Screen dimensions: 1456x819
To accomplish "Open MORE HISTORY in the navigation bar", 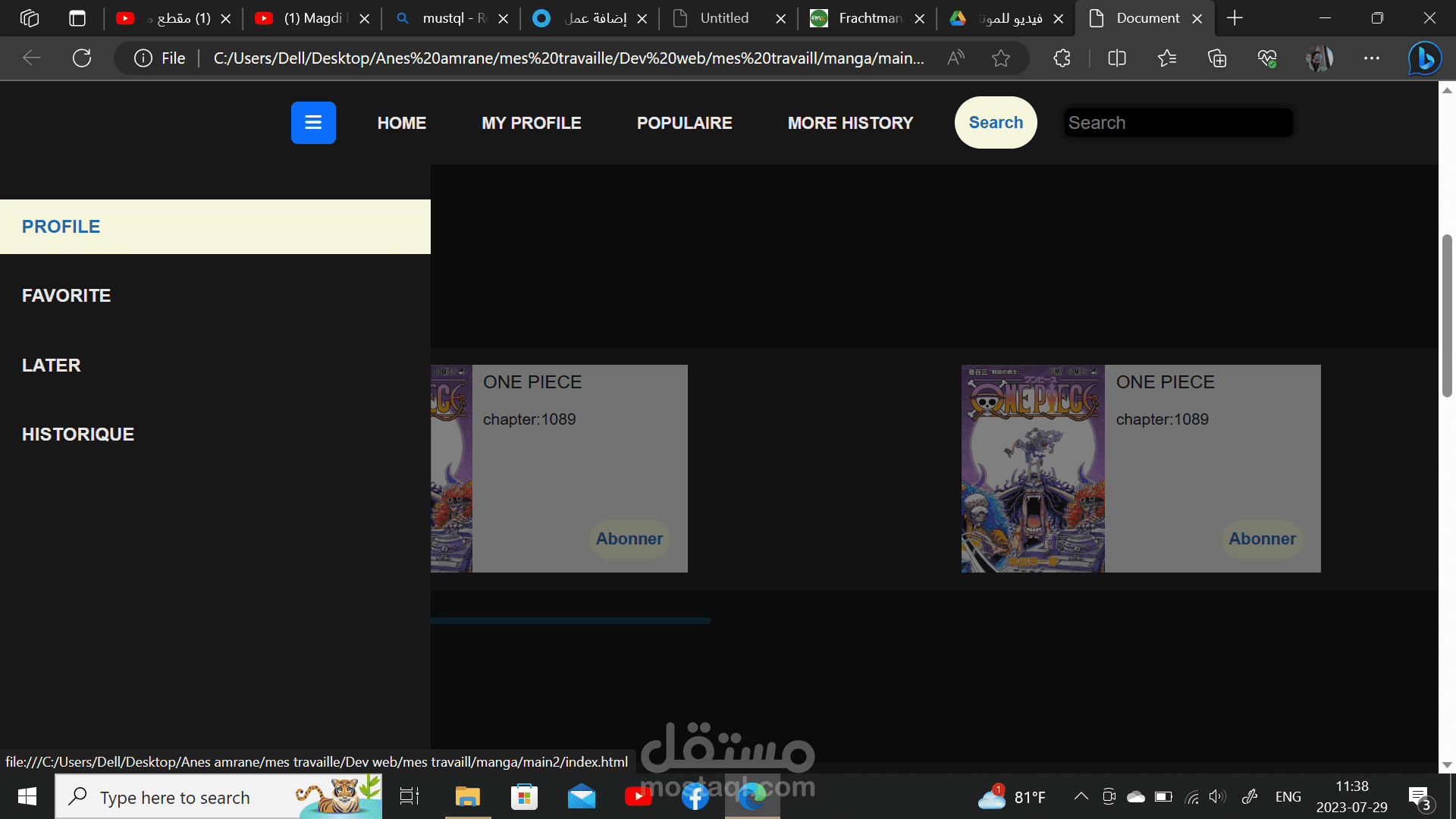I will pyautogui.click(x=851, y=123).
